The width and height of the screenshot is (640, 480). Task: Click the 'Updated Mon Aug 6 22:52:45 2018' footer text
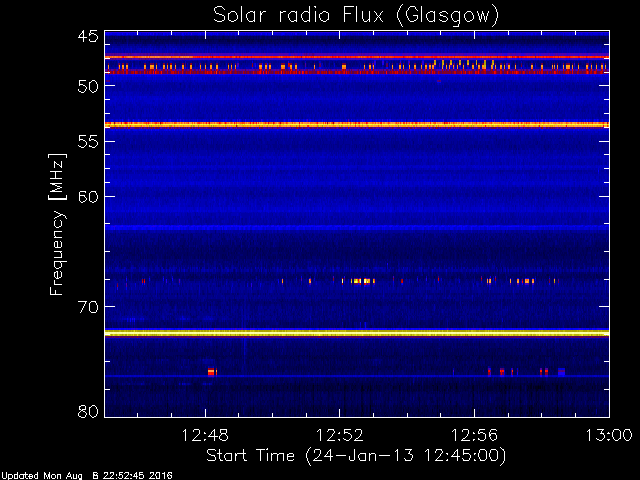87,476
